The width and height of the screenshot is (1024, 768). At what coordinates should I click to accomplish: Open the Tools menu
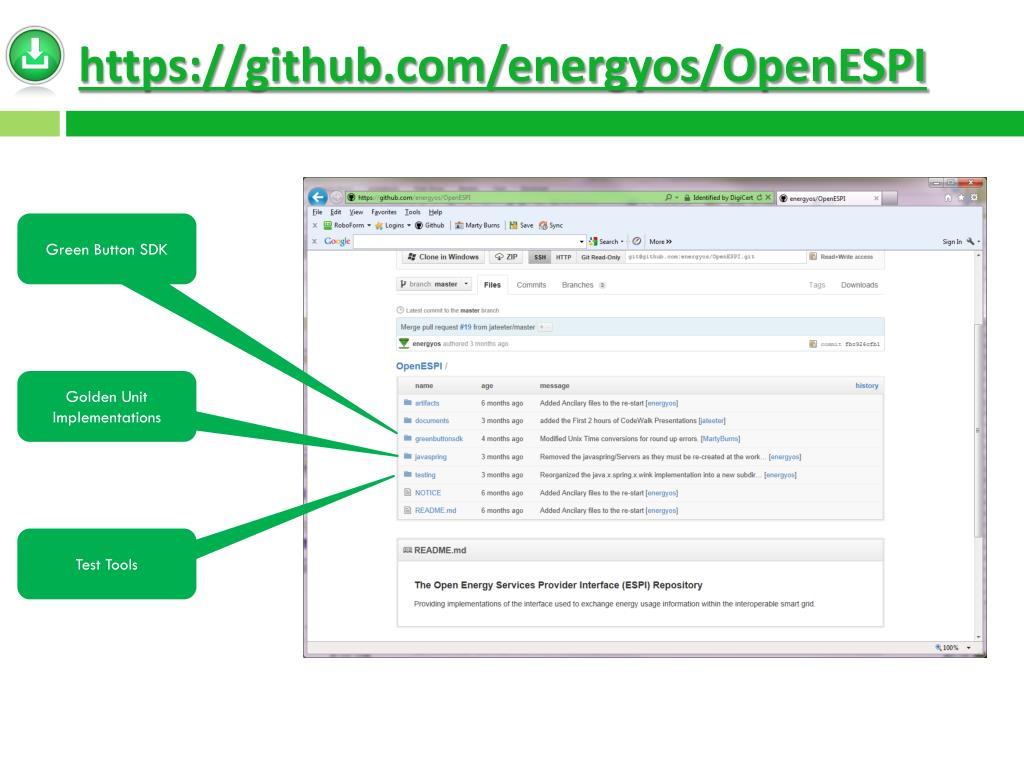413,212
